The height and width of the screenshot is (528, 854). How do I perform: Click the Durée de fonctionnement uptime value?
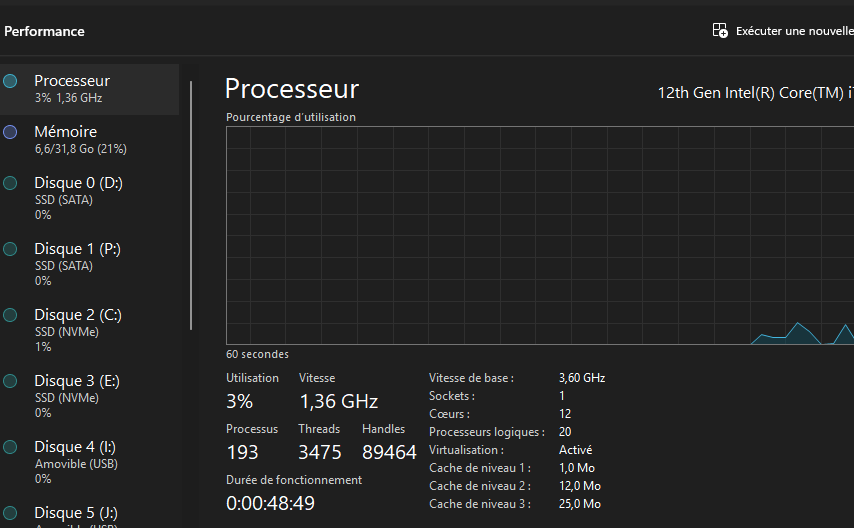271,504
